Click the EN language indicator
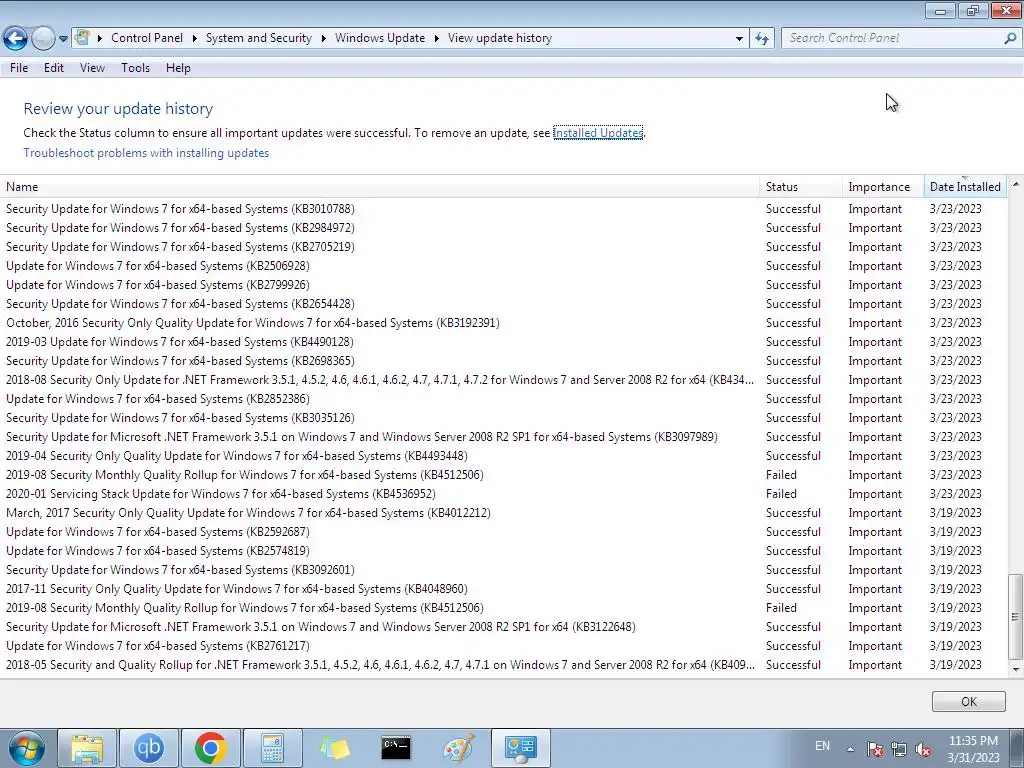 (822, 746)
